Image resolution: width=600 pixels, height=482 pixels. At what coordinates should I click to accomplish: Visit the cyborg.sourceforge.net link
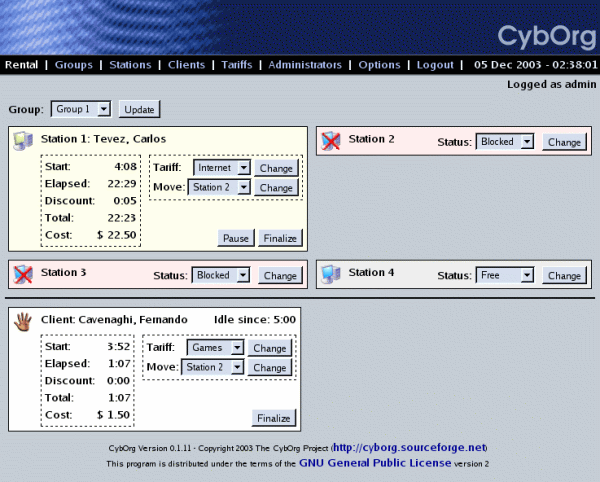tap(409, 449)
